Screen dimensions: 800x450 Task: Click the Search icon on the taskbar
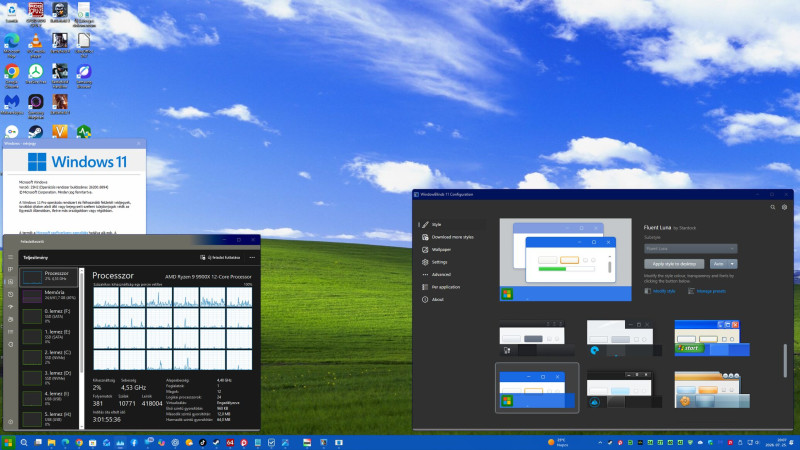23,442
